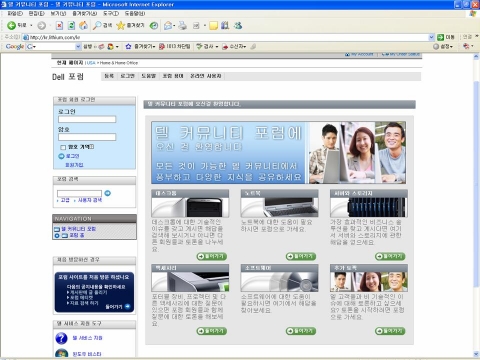The image size is (480, 360).
Task: Stop page loading with red X icon
Action: pos(59,25)
